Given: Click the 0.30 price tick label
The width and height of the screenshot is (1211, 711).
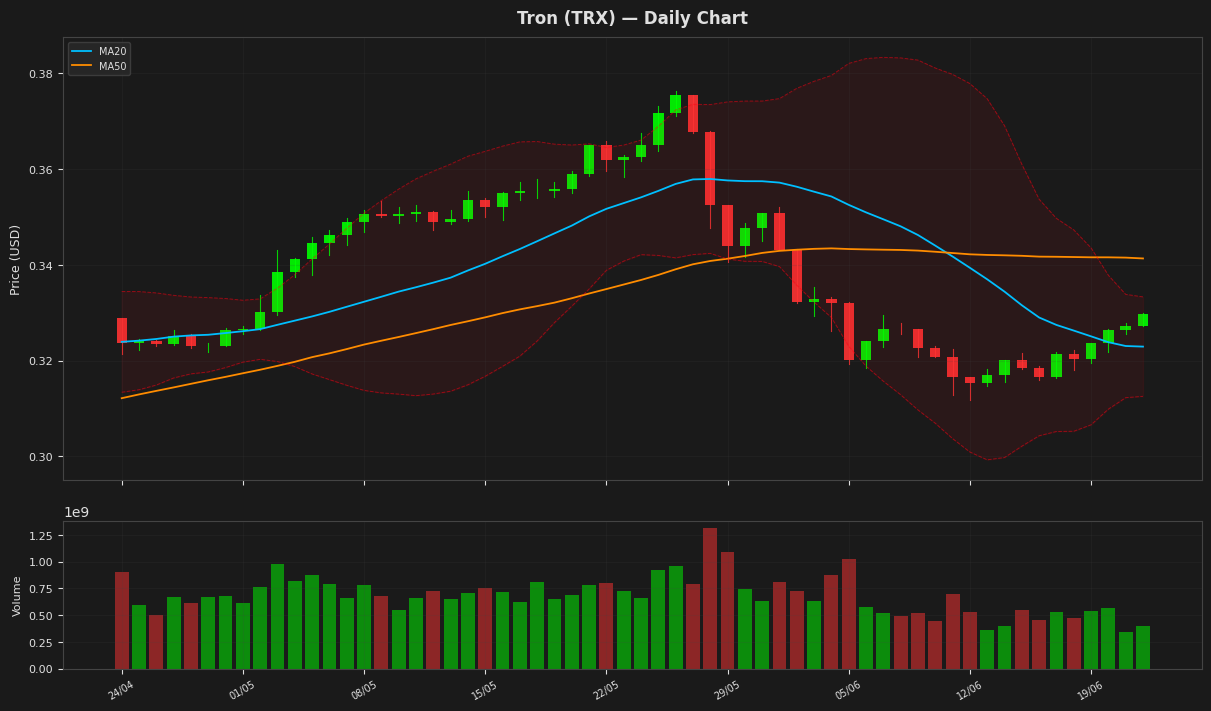Looking at the screenshot, I should tap(41, 457).
